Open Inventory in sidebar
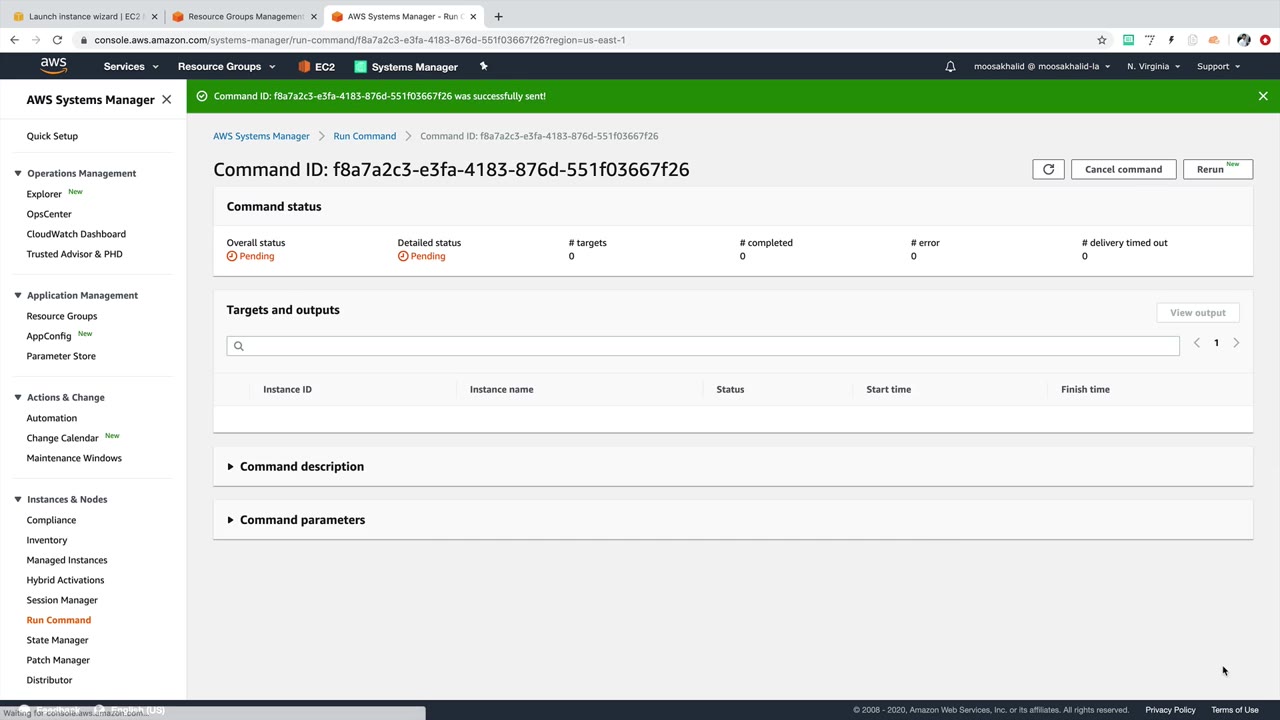The height and width of the screenshot is (720, 1280). point(47,540)
